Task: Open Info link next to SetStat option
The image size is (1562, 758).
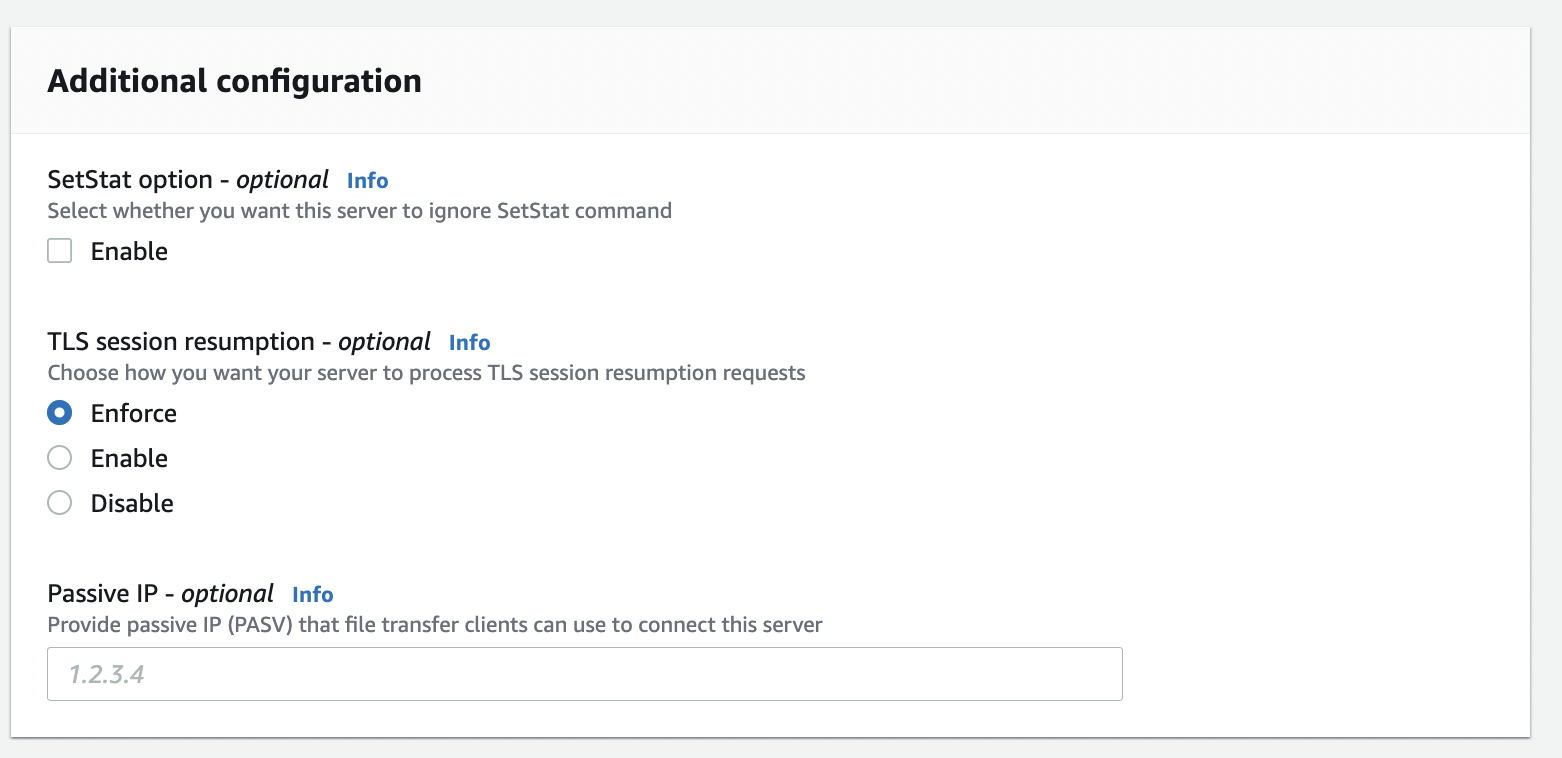Action: click(367, 180)
